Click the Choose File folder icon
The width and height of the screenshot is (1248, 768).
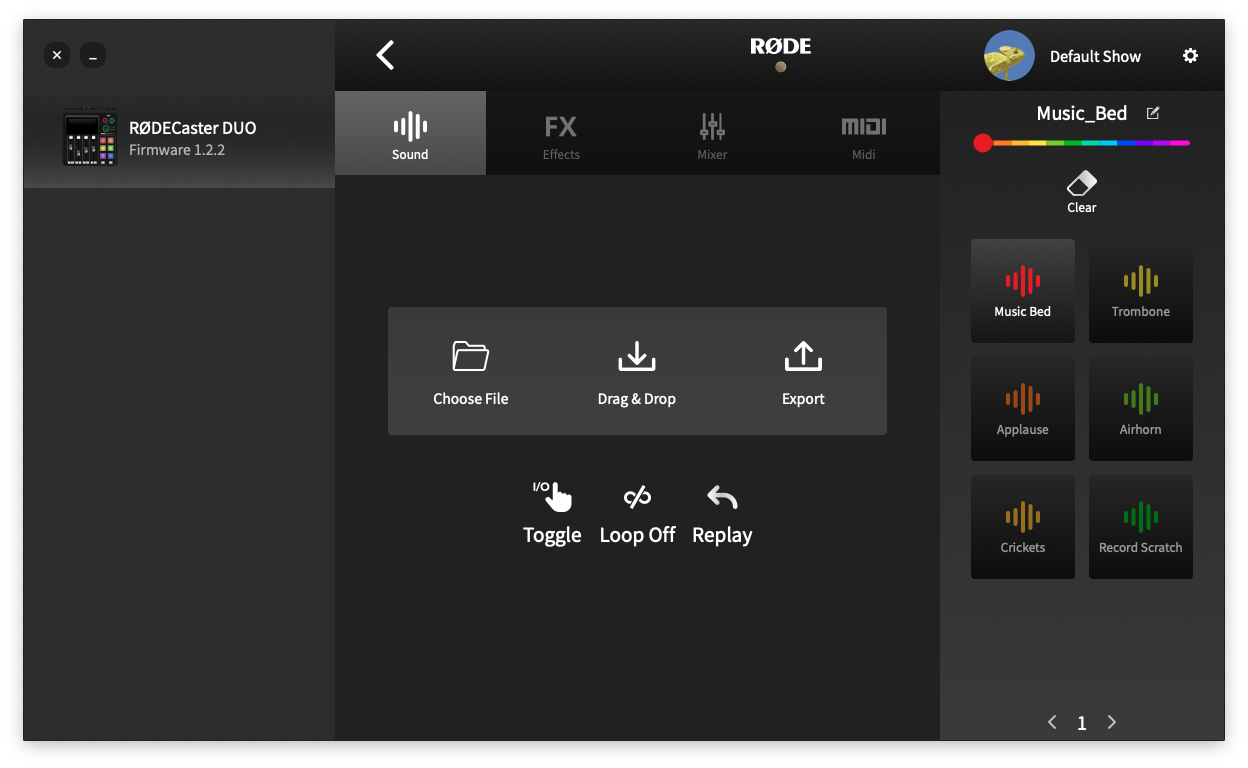tap(470, 356)
